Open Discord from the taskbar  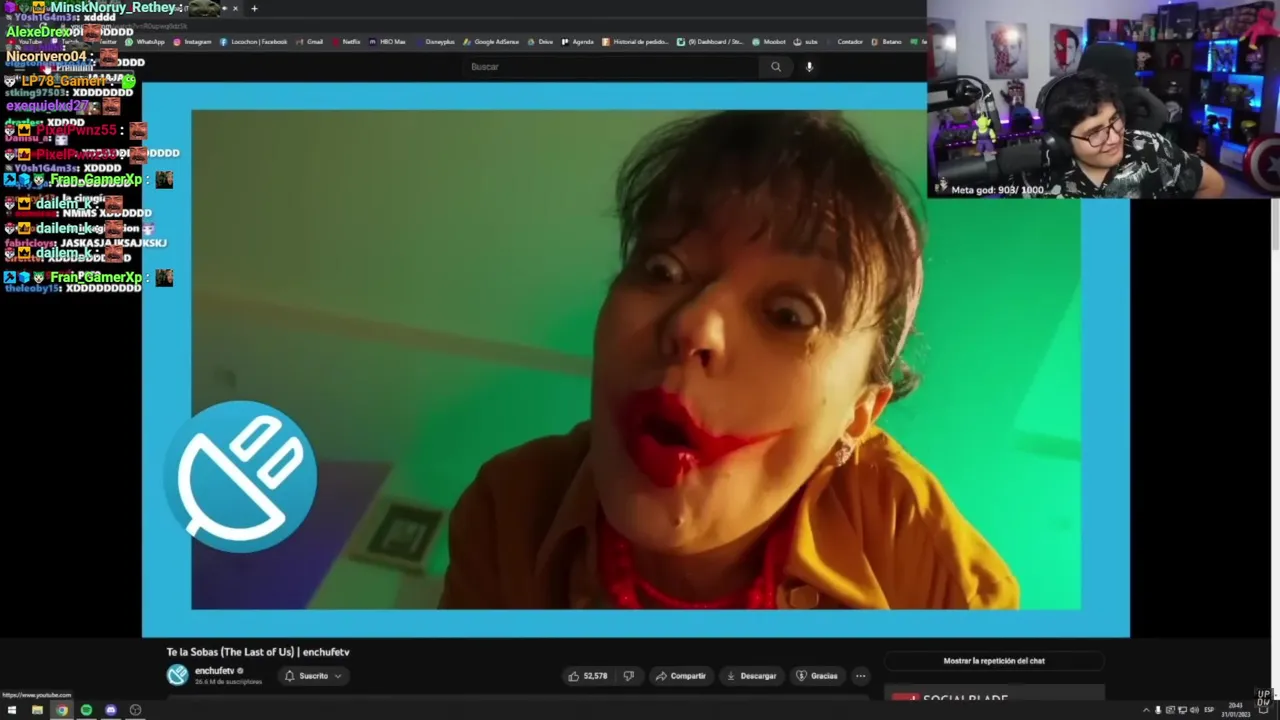click(111, 710)
